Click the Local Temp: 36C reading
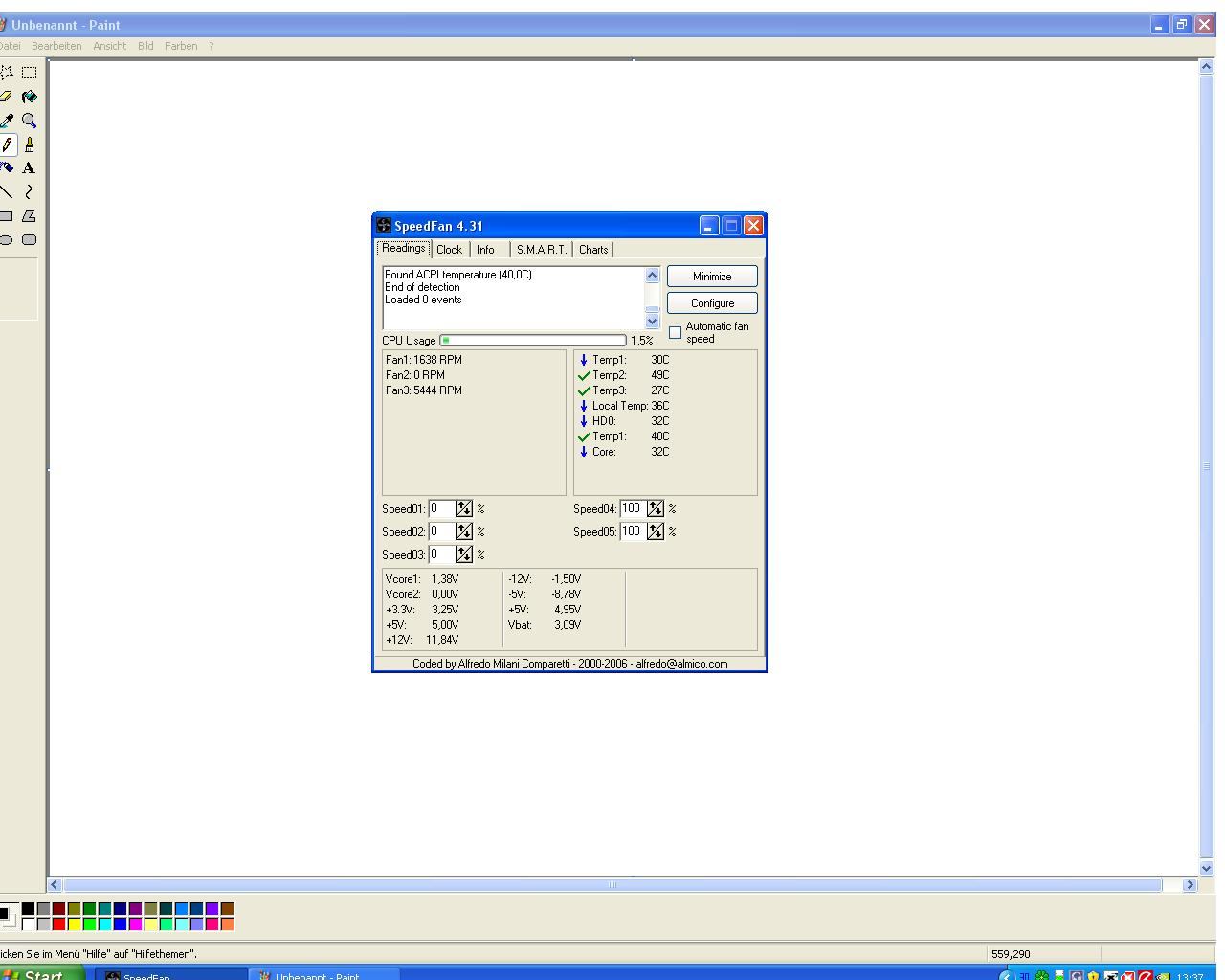 (x=624, y=406)
